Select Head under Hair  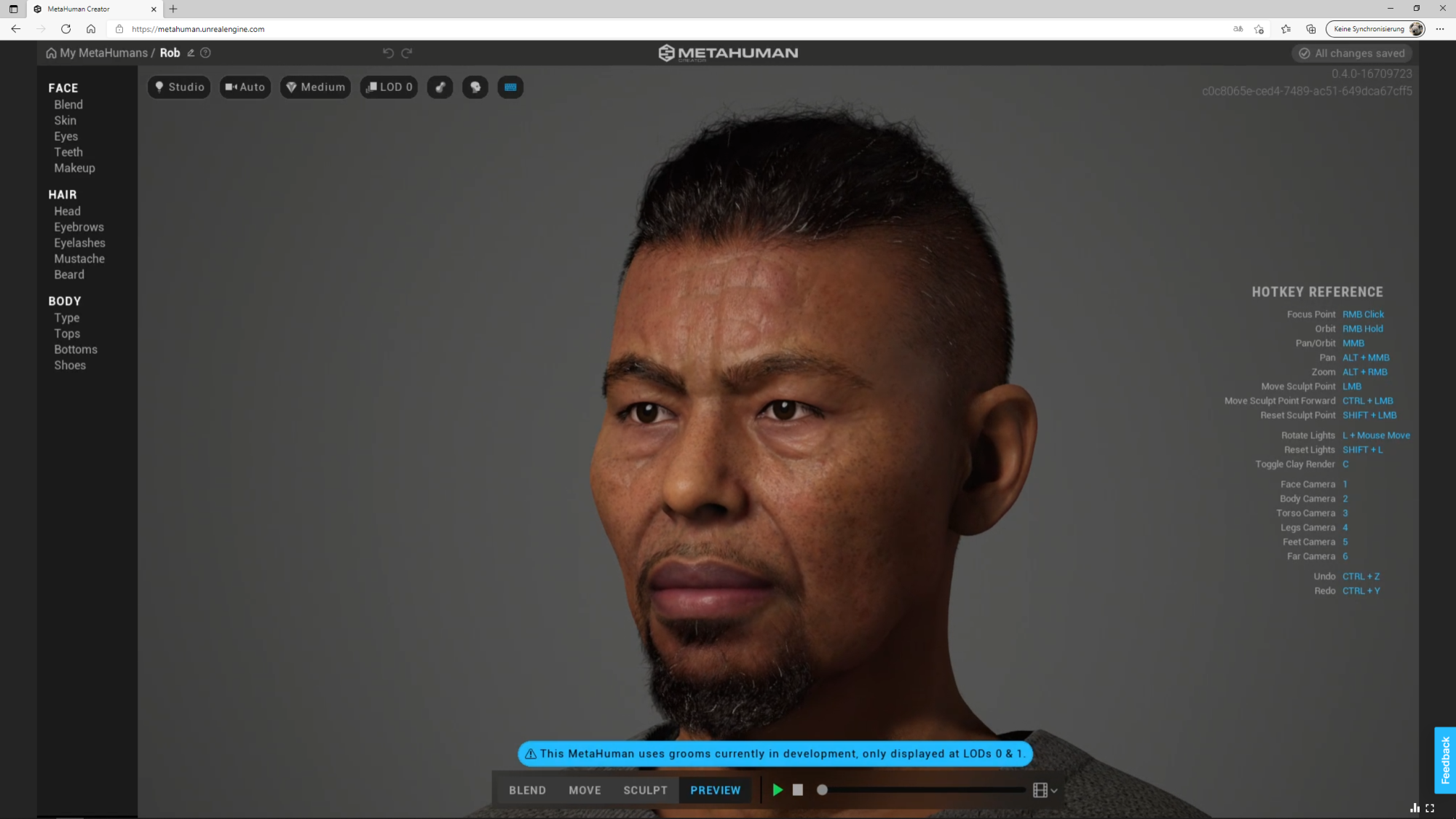click(67, 211)
